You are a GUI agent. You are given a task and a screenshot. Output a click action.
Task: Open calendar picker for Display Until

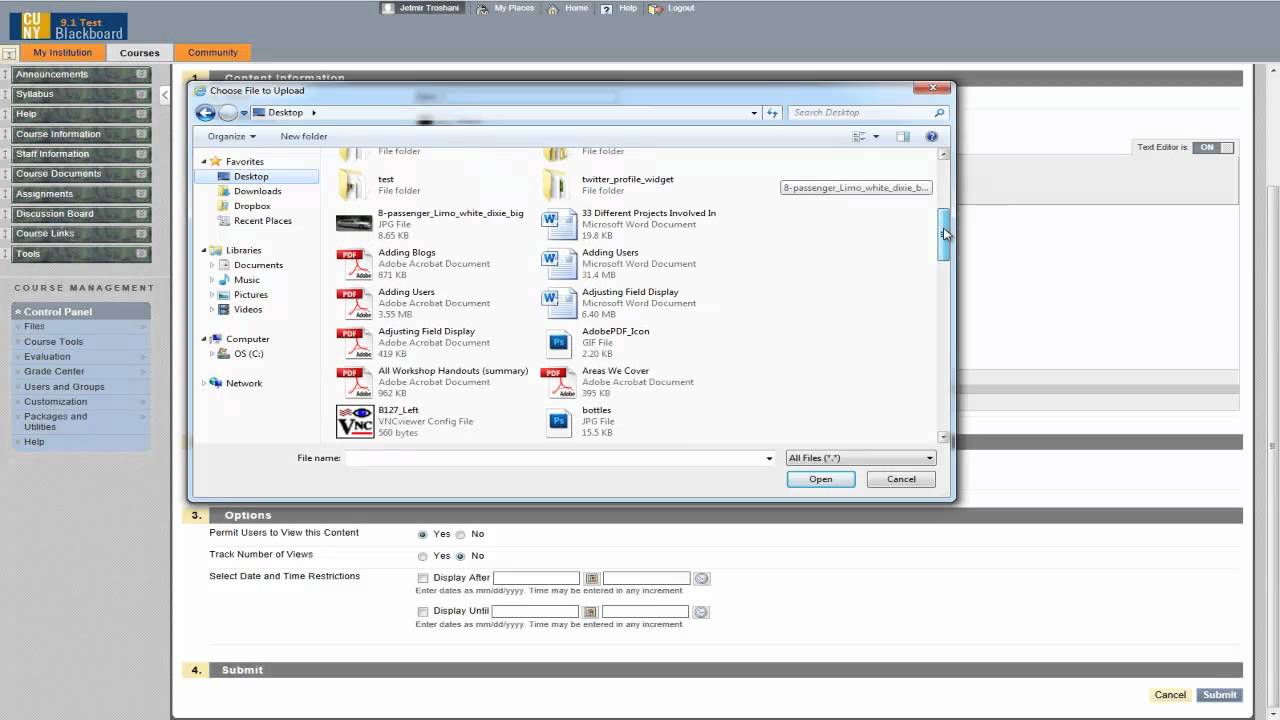590,612
